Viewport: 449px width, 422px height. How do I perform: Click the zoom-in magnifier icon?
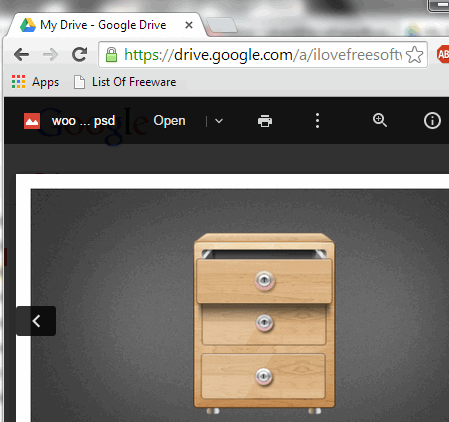(380, 120)
